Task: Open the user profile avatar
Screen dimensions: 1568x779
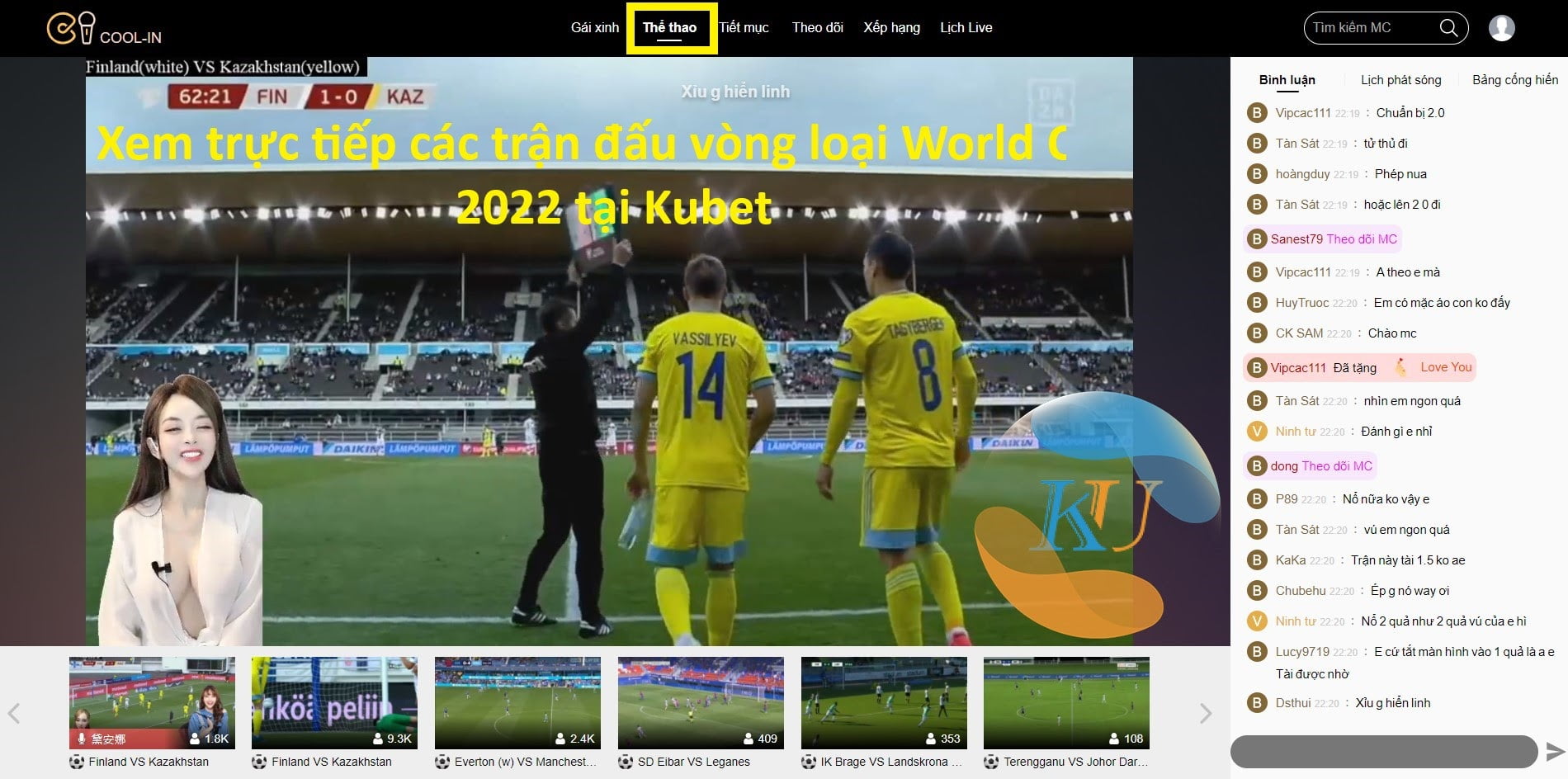Action: (1501, 27)
